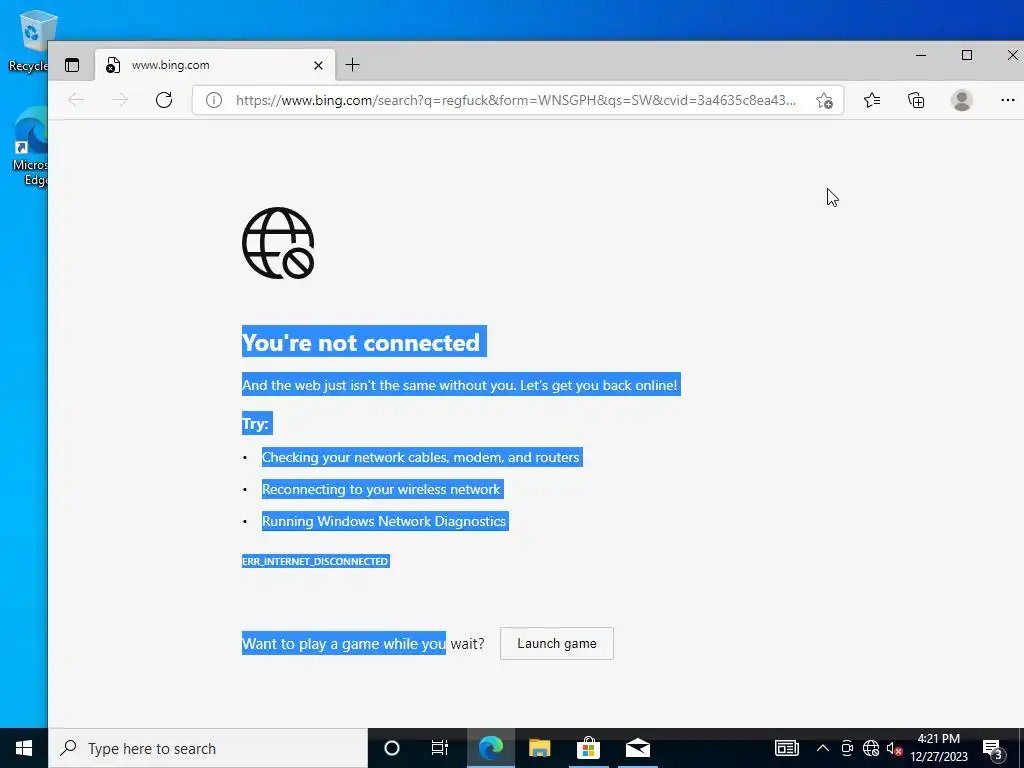Open Cortana circle icon in taskbar

coord(392,748)
